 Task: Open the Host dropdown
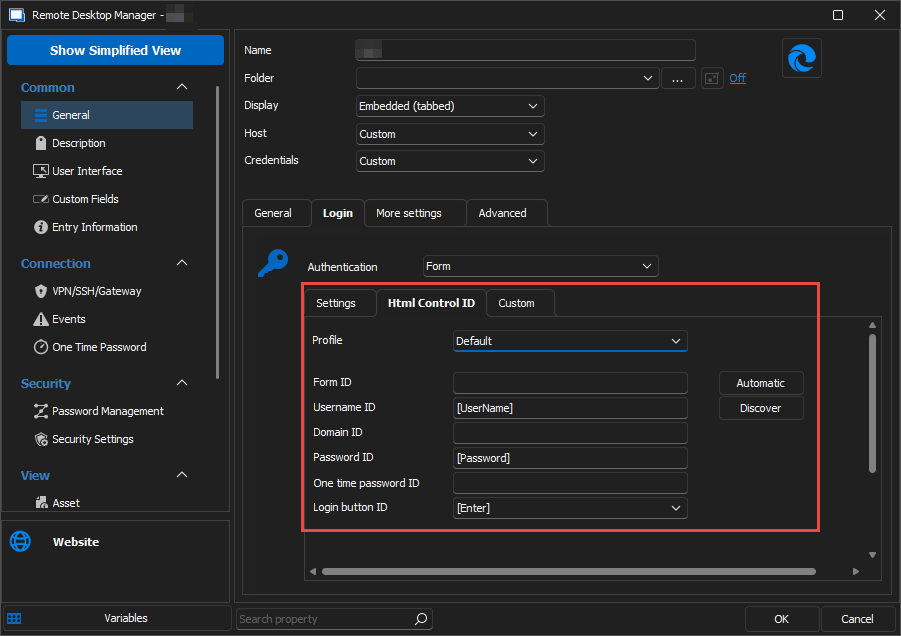click(450, 134)
